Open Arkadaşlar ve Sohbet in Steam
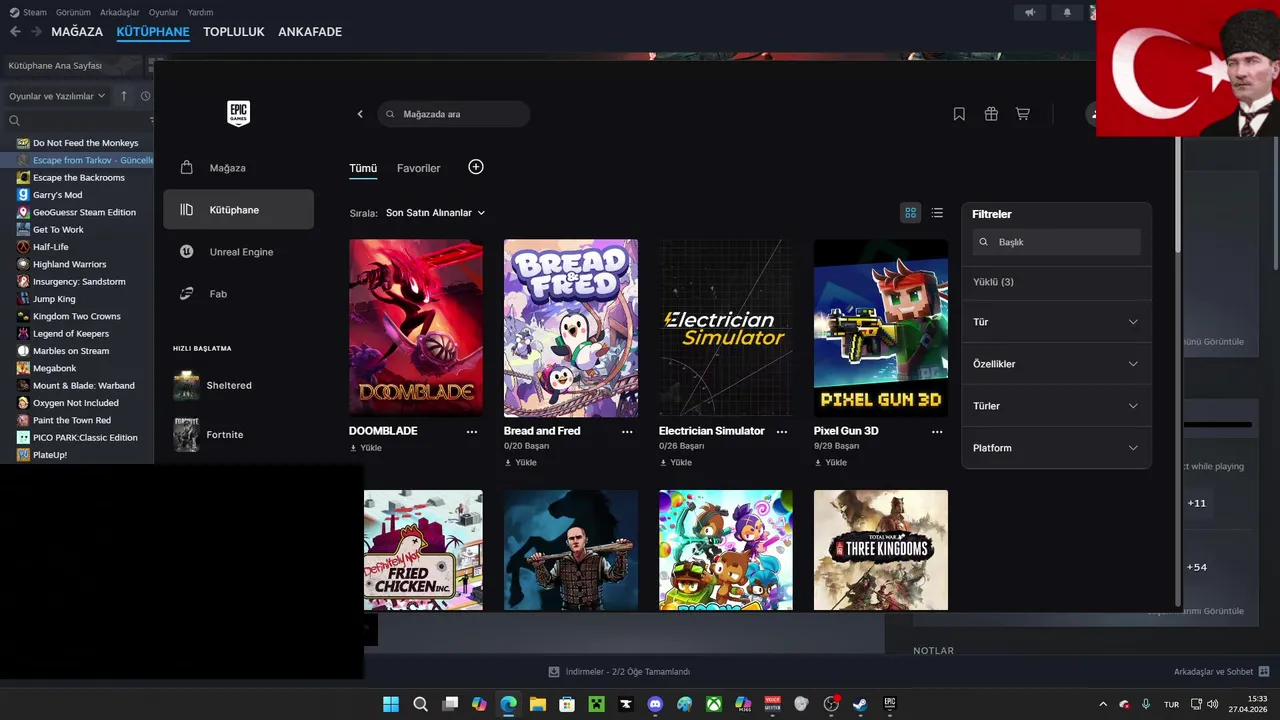The width and height of the screenshot is (1280, 720). tap(1222, 672)
